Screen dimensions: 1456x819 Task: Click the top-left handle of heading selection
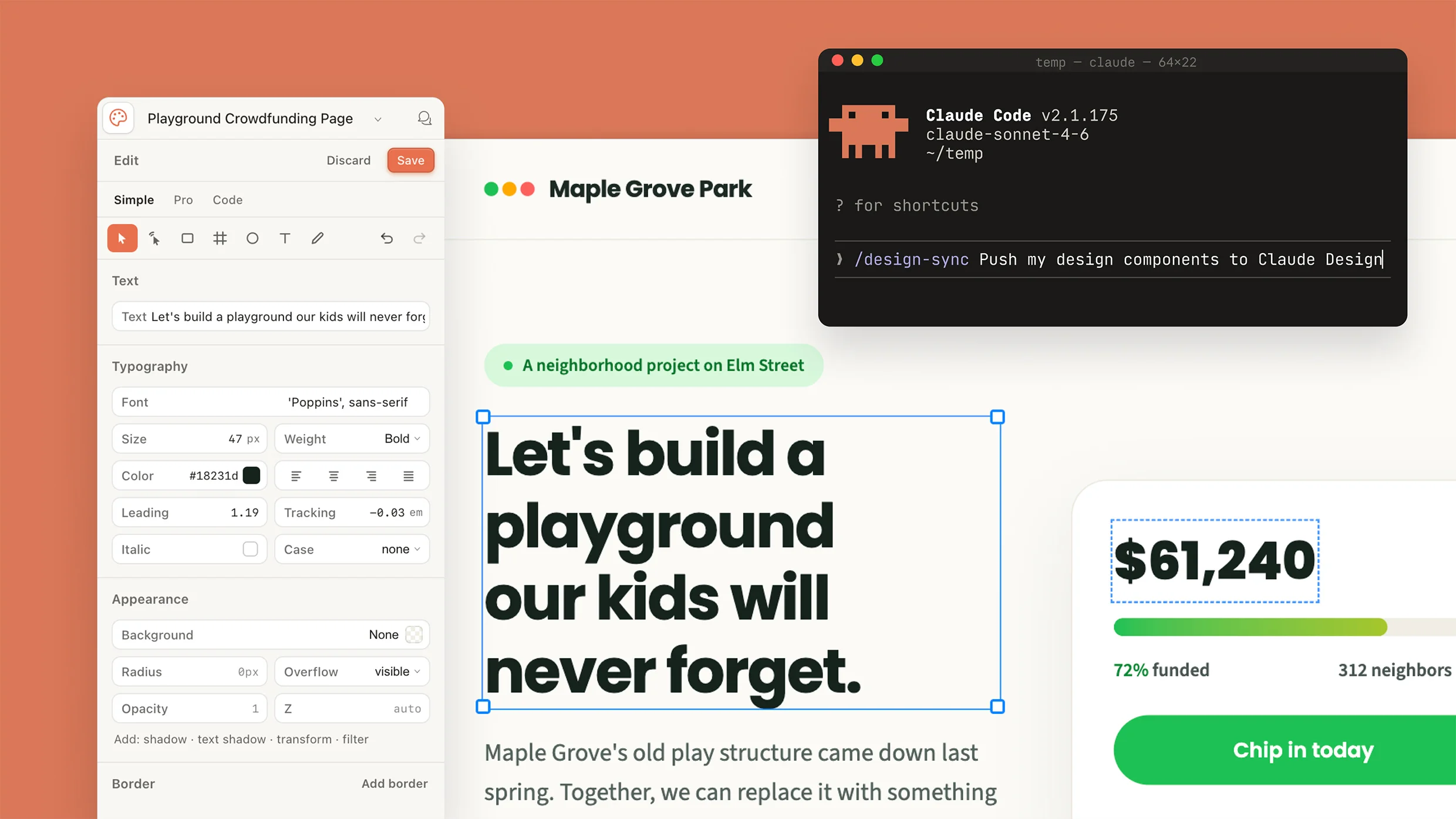pyautogui.click(x=483, y=417)
